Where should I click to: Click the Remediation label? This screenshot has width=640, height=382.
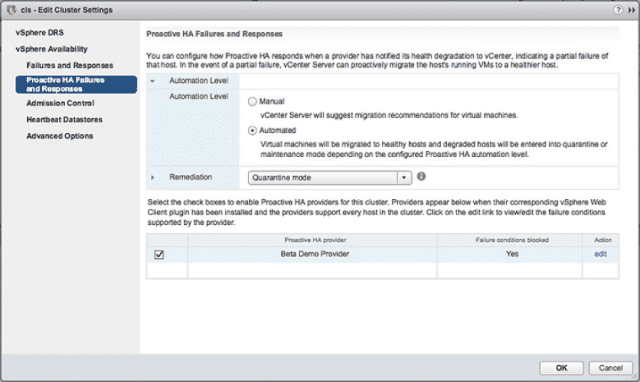(191, 177)
